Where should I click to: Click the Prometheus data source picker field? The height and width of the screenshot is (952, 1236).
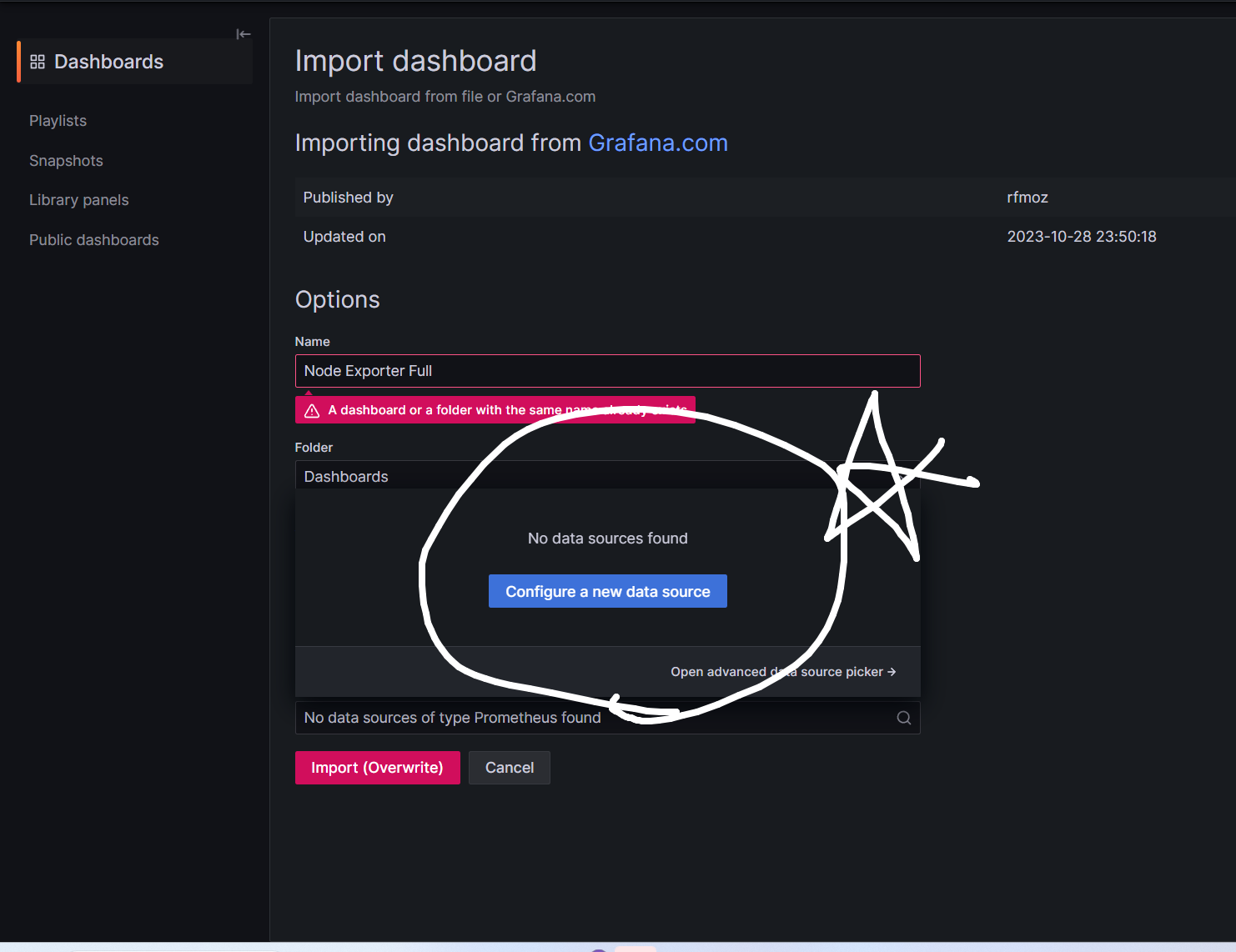click(607, 718)
